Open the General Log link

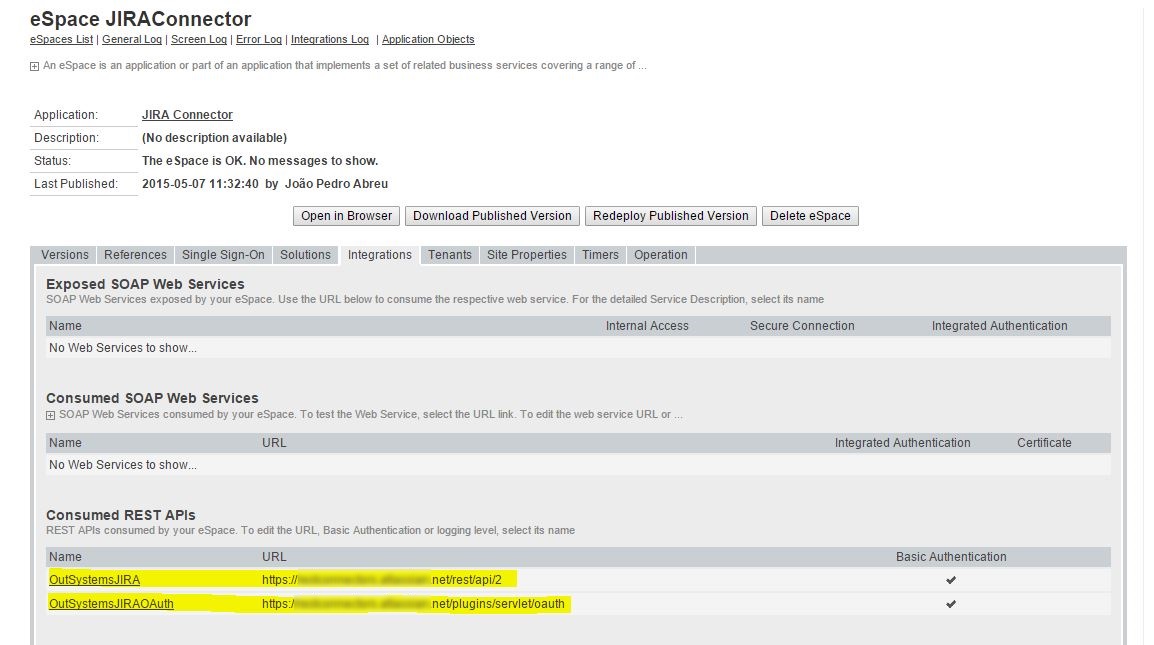coord(131,40)
